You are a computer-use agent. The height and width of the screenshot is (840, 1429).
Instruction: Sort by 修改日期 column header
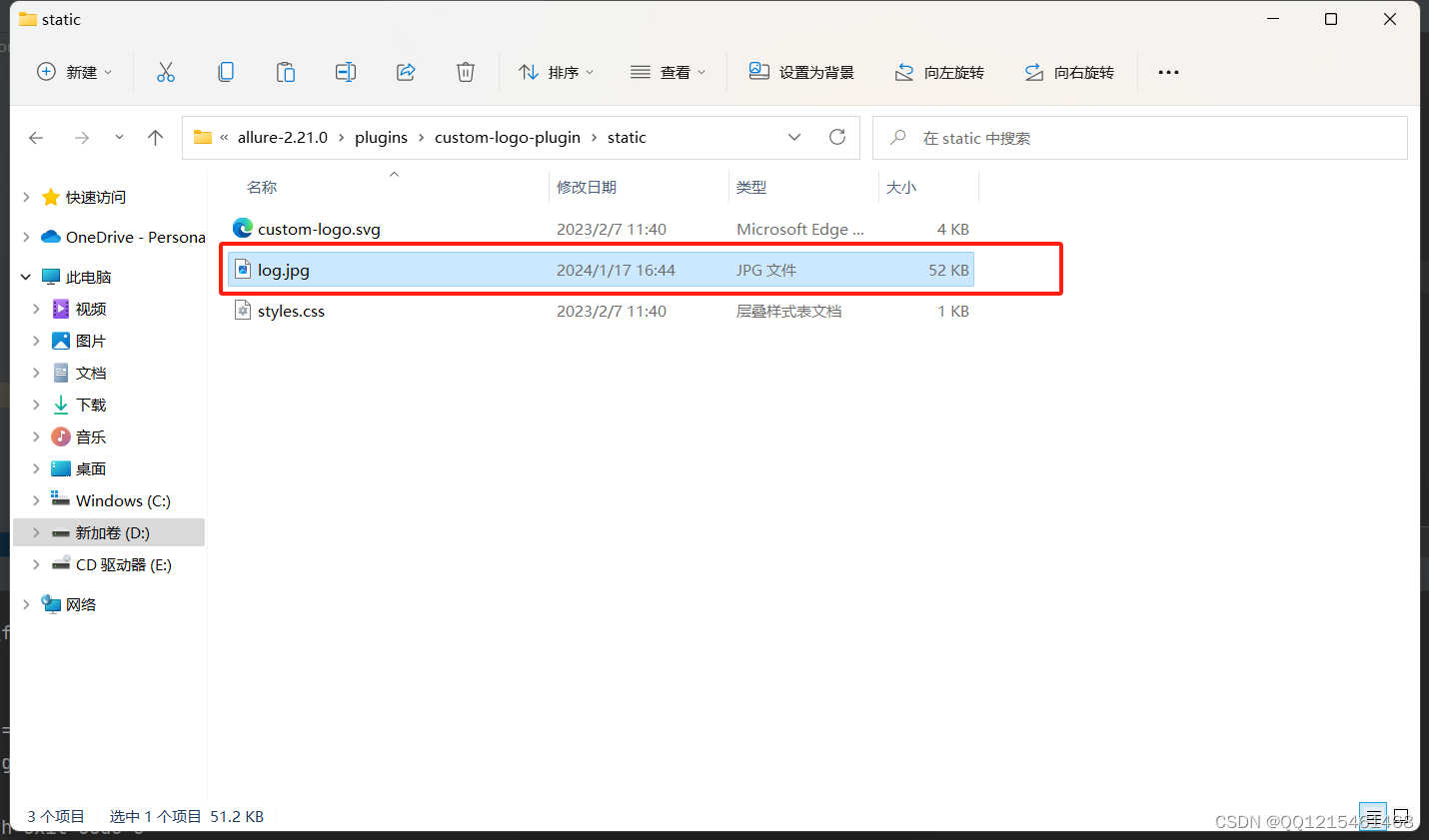[587, 187]
